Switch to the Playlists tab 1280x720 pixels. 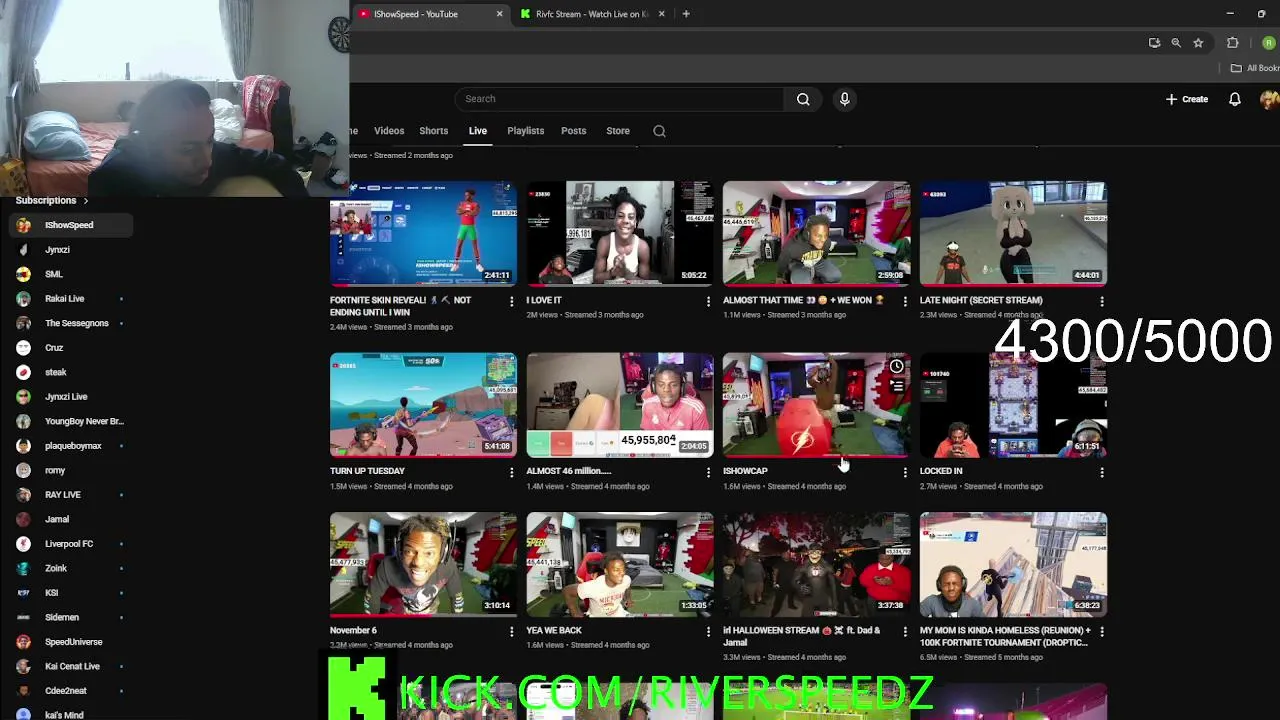[525, 131]
